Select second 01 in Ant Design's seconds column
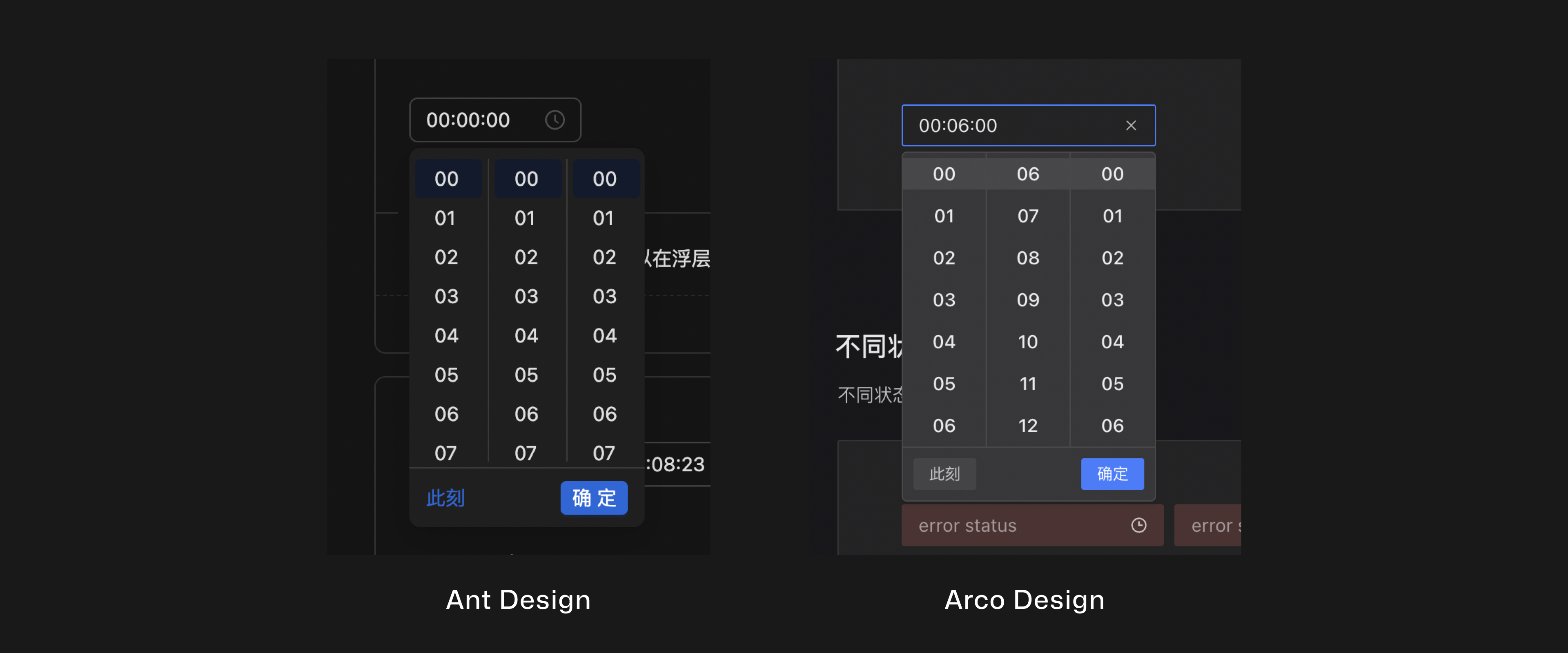The height and width of the screenshot is (653, 1568). click(x=604, y=218)
